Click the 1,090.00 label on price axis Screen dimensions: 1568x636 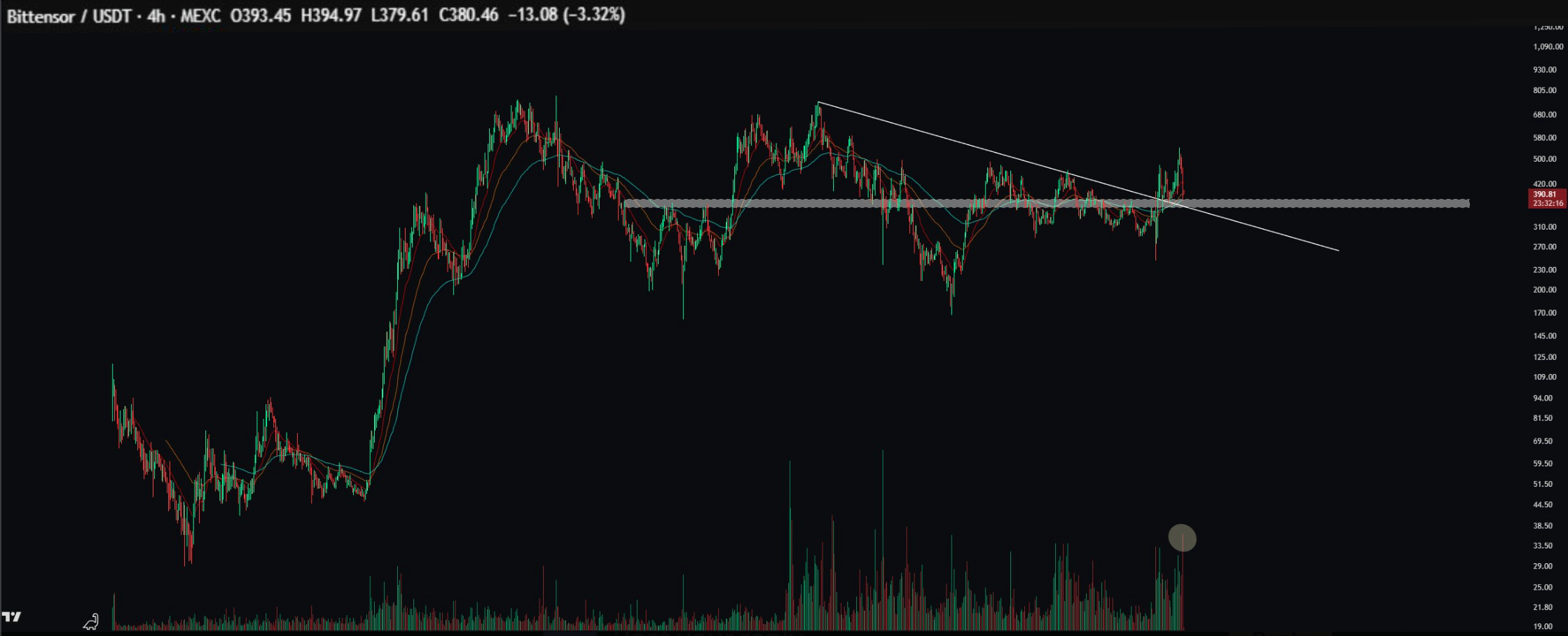point(1548,47)
